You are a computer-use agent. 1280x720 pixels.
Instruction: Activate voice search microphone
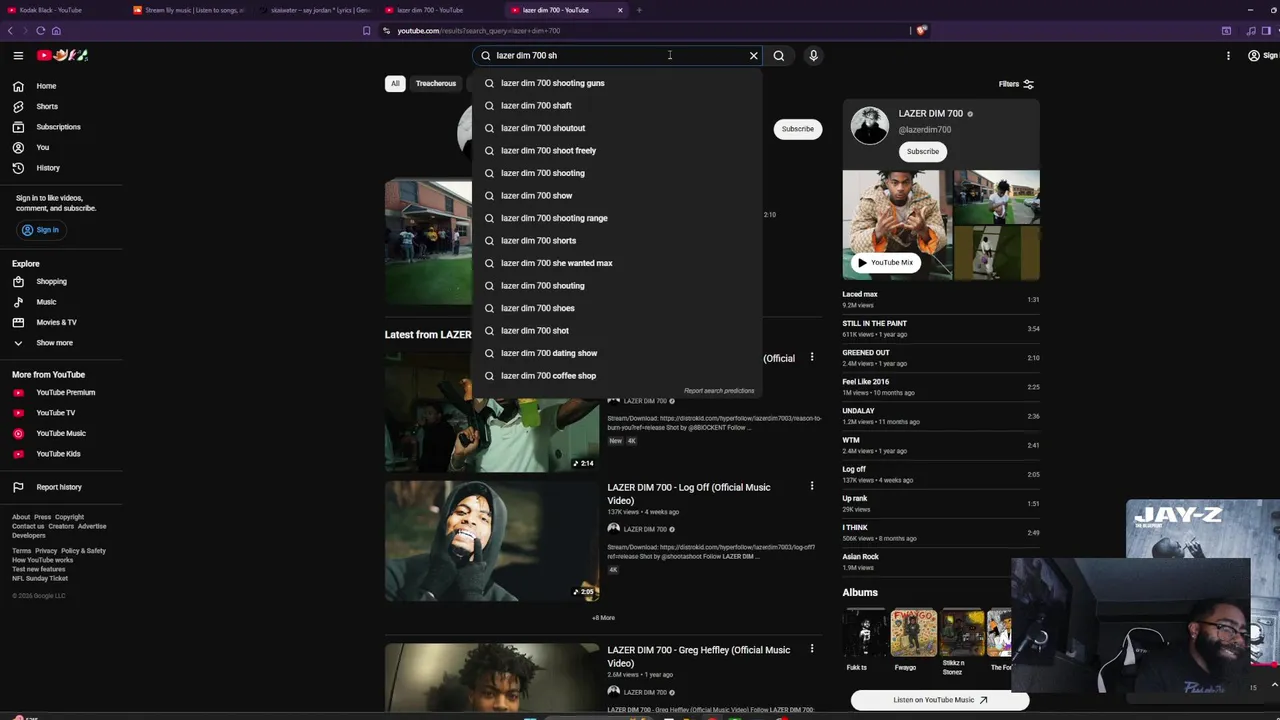point(813,56)
